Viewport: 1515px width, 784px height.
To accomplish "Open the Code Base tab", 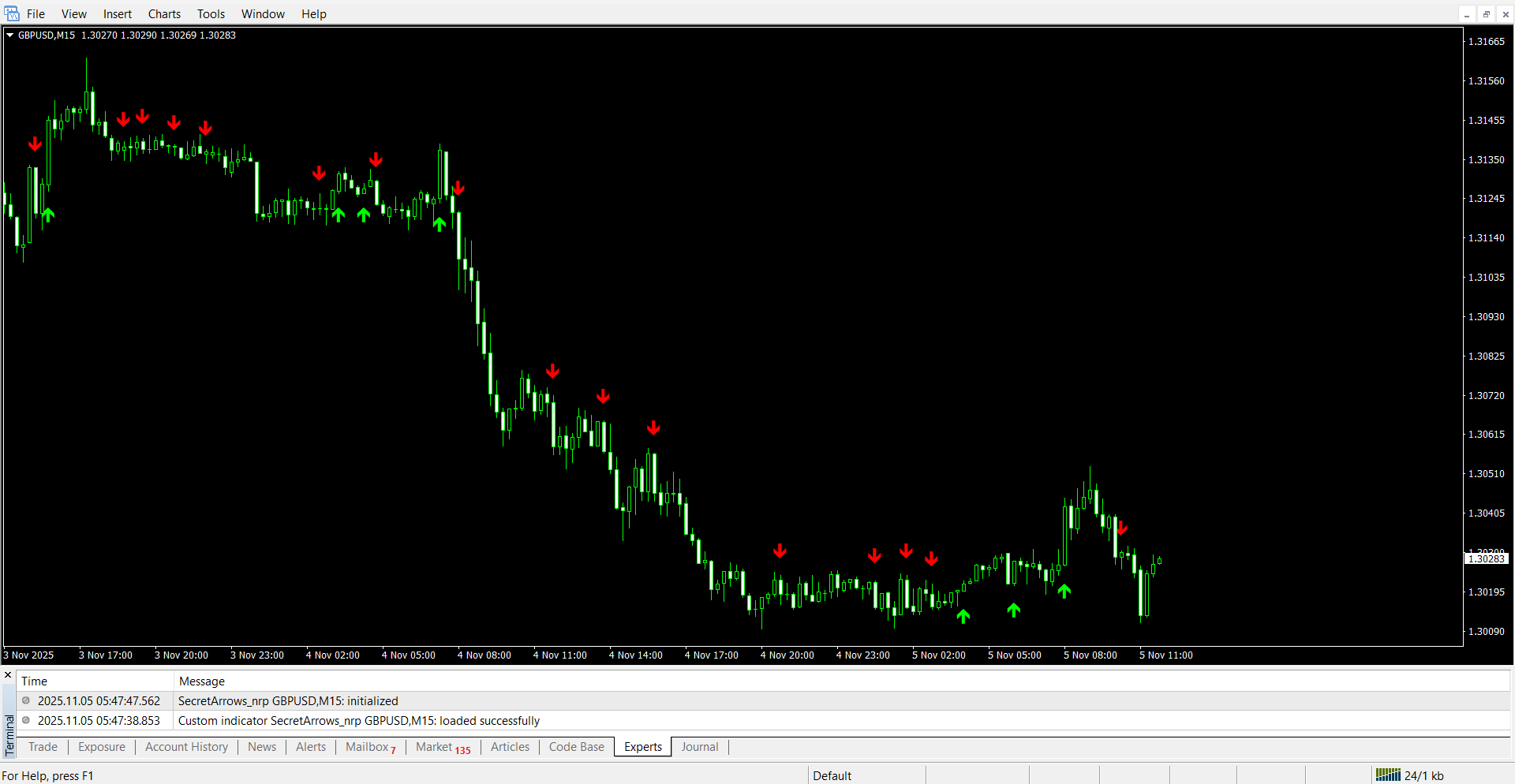I will click(576, 747).
